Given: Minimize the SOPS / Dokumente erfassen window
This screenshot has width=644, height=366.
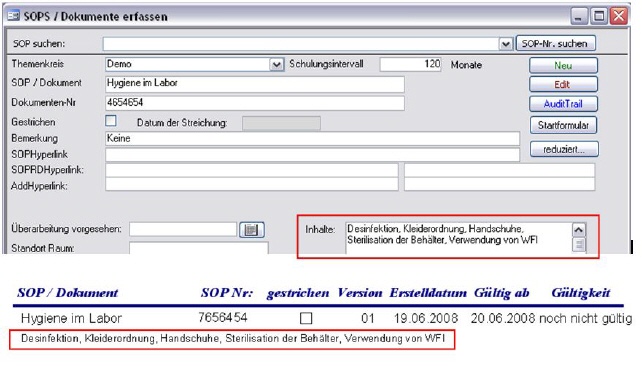Looking at the screenshot, I should pyautogui.click(x=579, y=16).
